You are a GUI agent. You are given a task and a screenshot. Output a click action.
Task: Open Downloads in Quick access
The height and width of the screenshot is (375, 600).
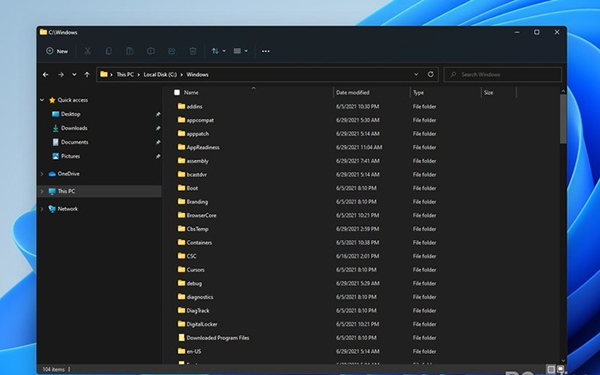(74, 128)
